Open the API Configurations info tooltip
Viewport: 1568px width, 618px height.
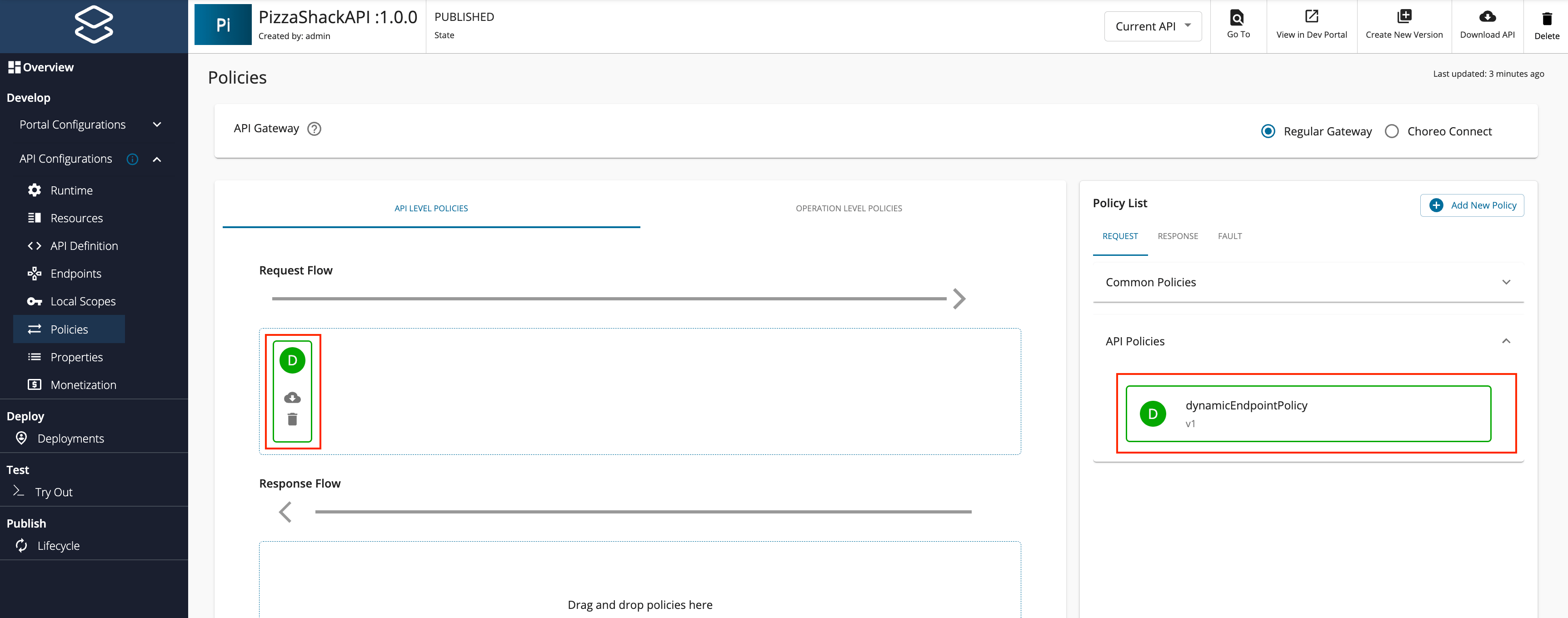(x=133, y=159)
